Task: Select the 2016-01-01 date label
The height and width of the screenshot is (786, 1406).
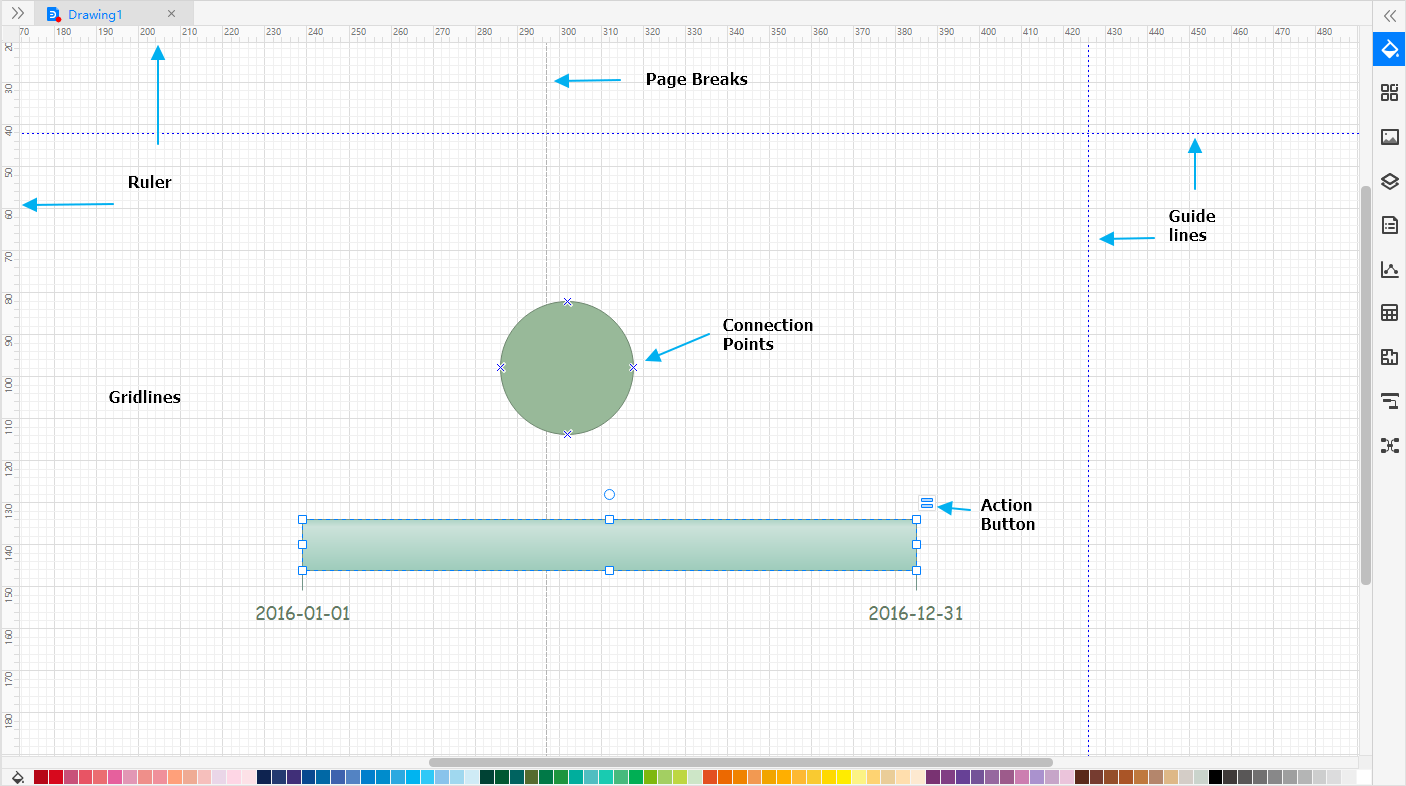Action: click(303, 613)
